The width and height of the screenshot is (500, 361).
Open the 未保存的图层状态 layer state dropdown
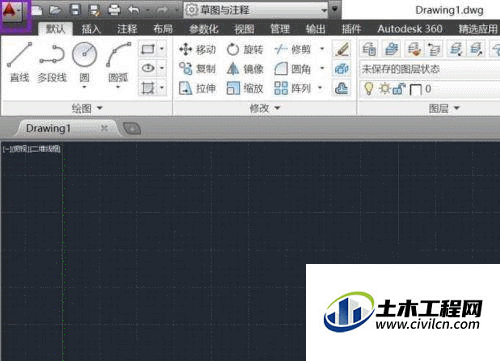tap(430, 69)
